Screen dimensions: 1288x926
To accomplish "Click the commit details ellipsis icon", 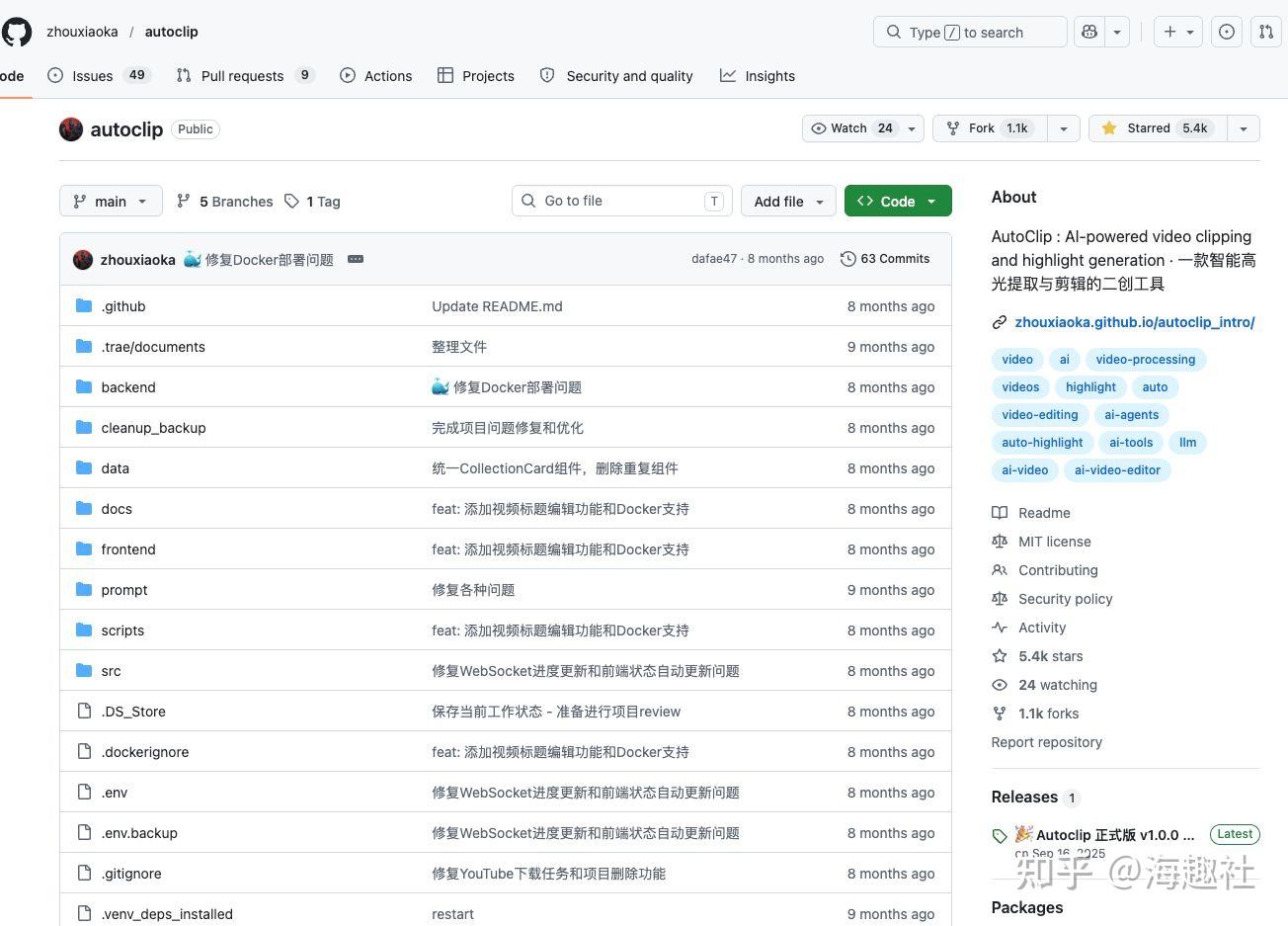I will (356, 259).
